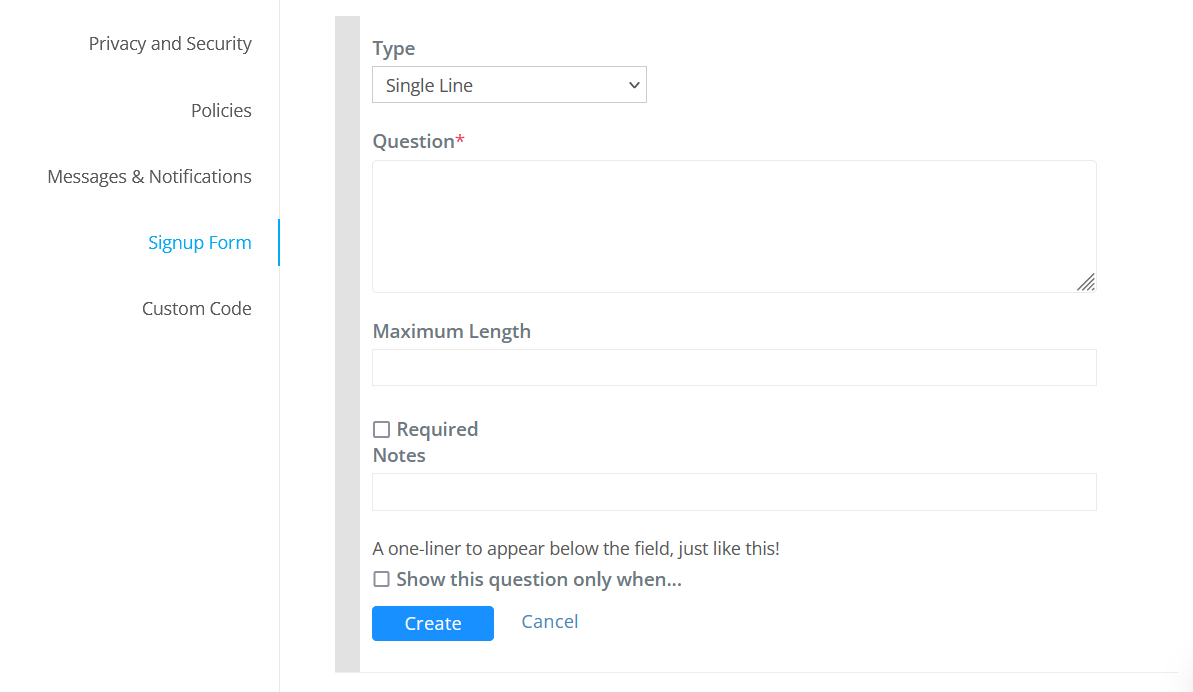Screen dimensions: 1193x692
Task: Click the Create button
Action: [433, 624]
